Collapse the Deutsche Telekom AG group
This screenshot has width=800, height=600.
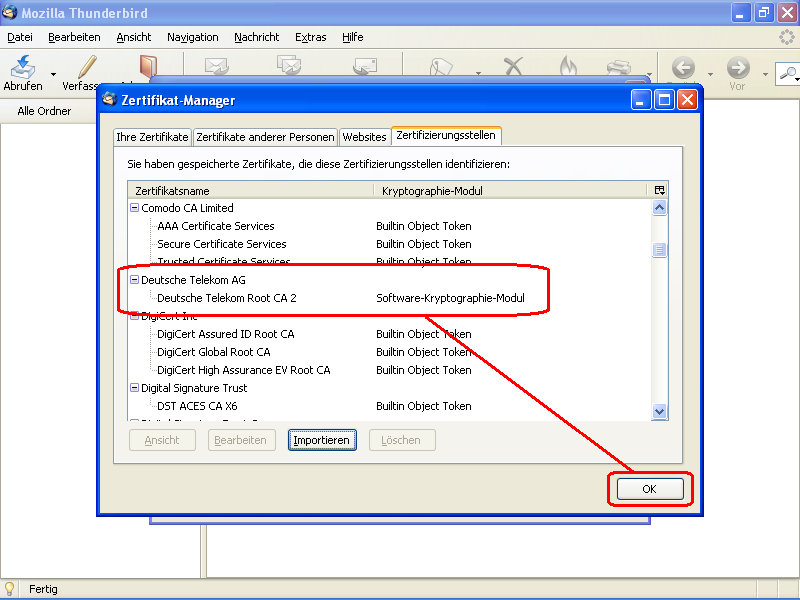coord(134,280)
